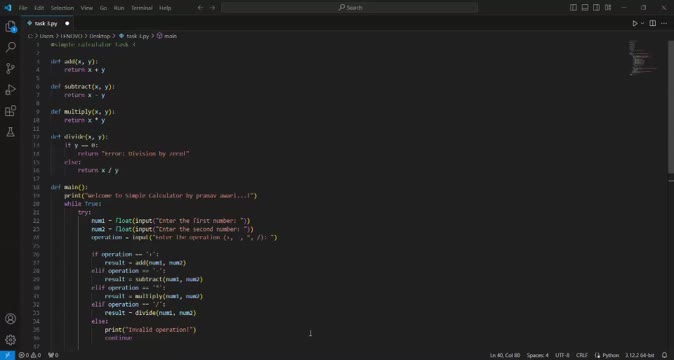Open the Source Control view
674x360 pixels.
click(10, 68)
